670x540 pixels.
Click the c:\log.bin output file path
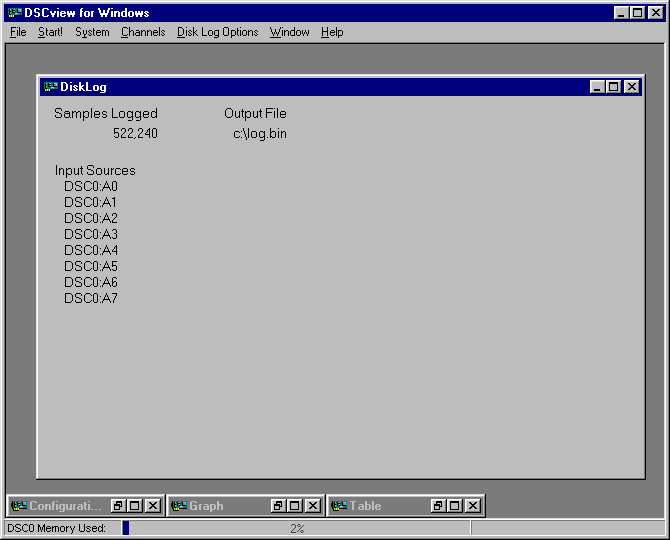click(x=260, y=134)
